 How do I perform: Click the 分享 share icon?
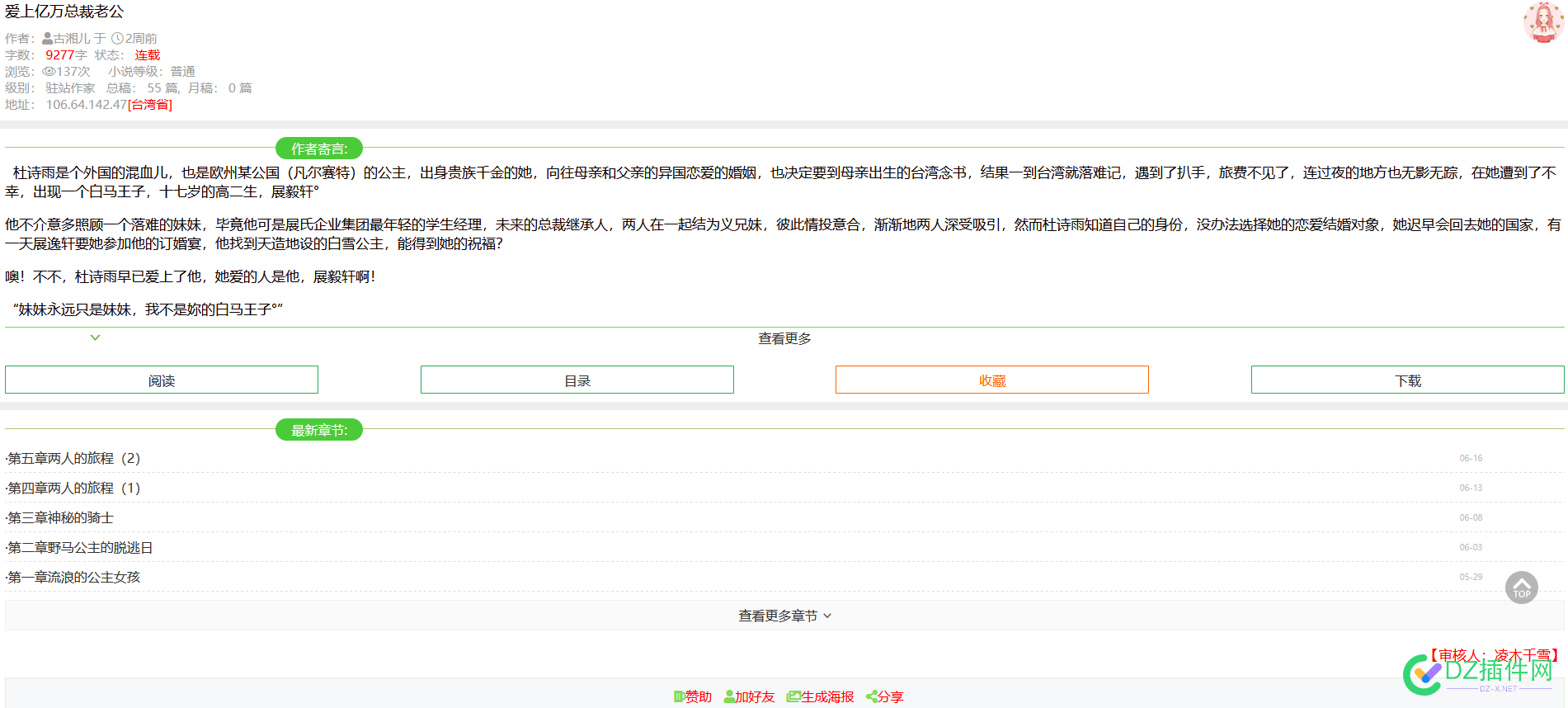click(x=872, y=696)
